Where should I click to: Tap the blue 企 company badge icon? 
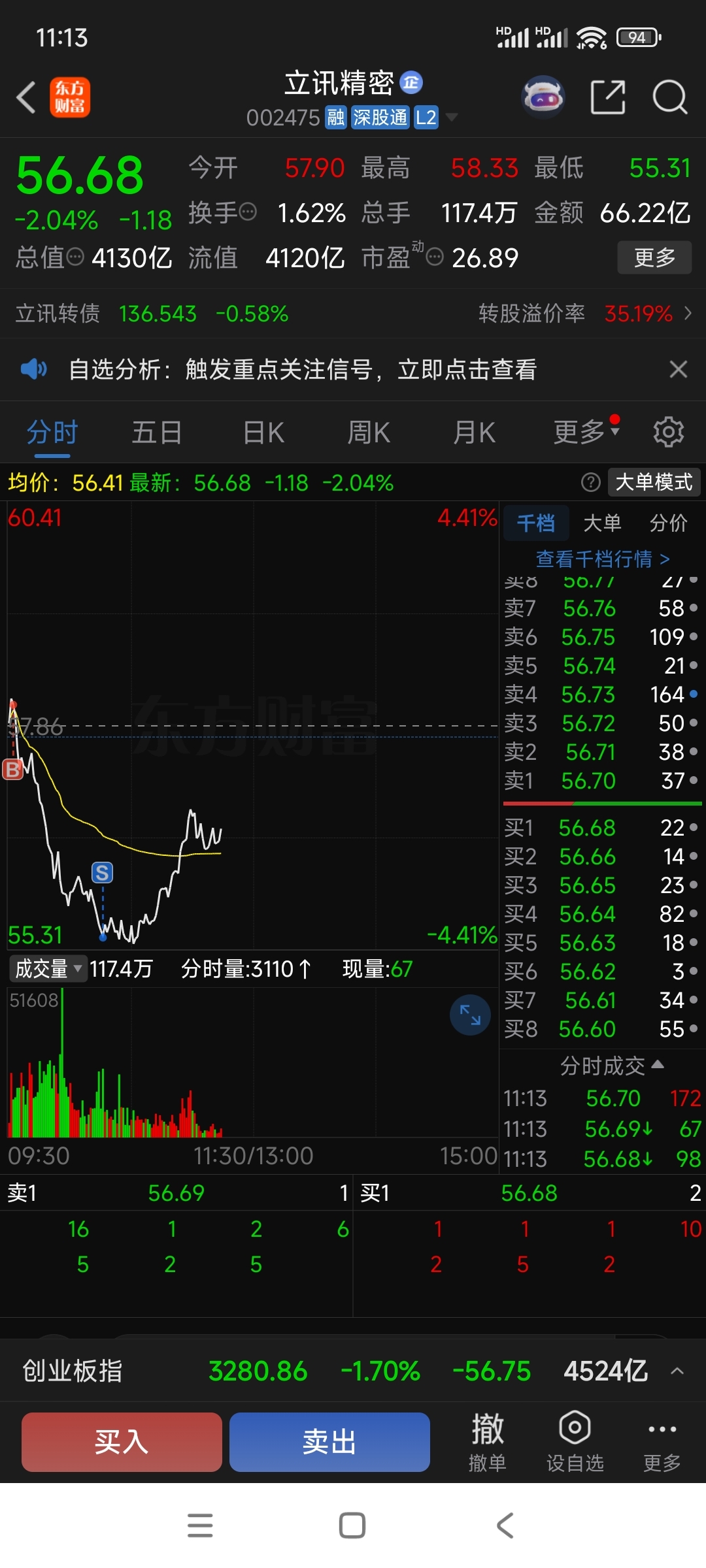[x=411, y=82]
